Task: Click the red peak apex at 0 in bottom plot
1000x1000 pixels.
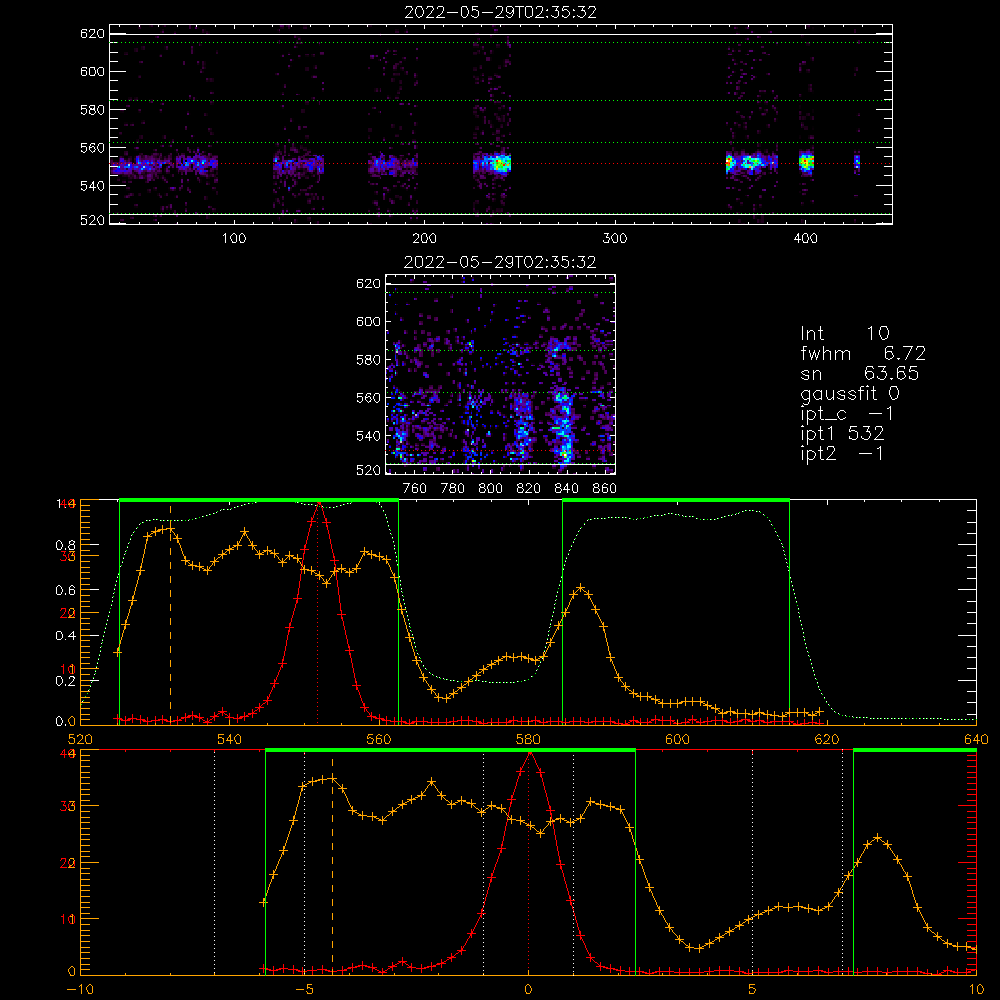Action: pyautogui.click(x=529, y=754)
